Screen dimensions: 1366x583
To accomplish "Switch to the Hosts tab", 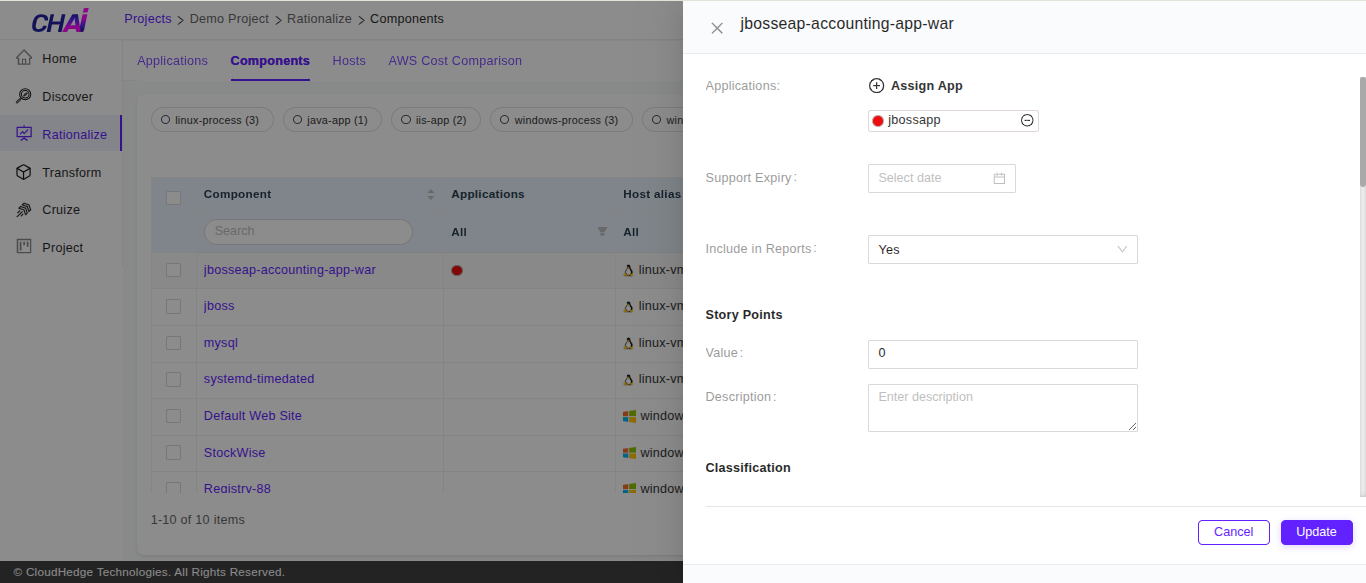I will pyautogui.click(x=349, y=61).
